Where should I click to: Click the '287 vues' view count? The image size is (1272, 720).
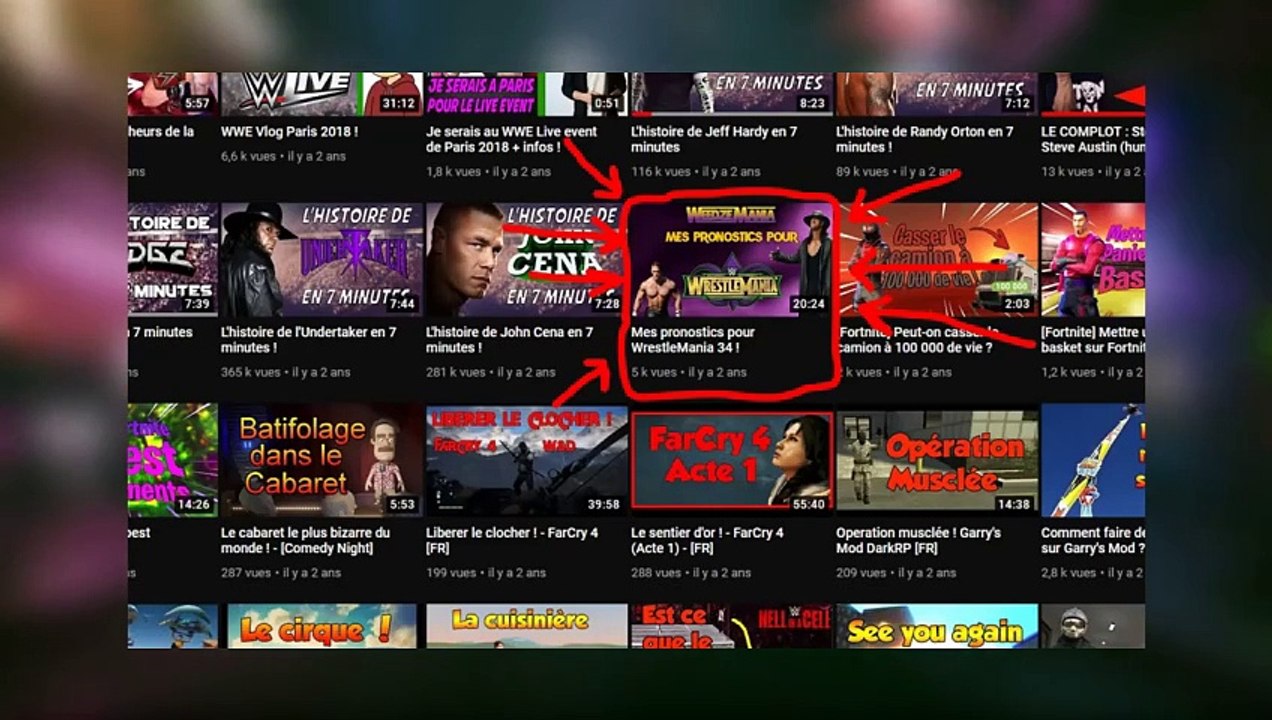pos(245,573)
